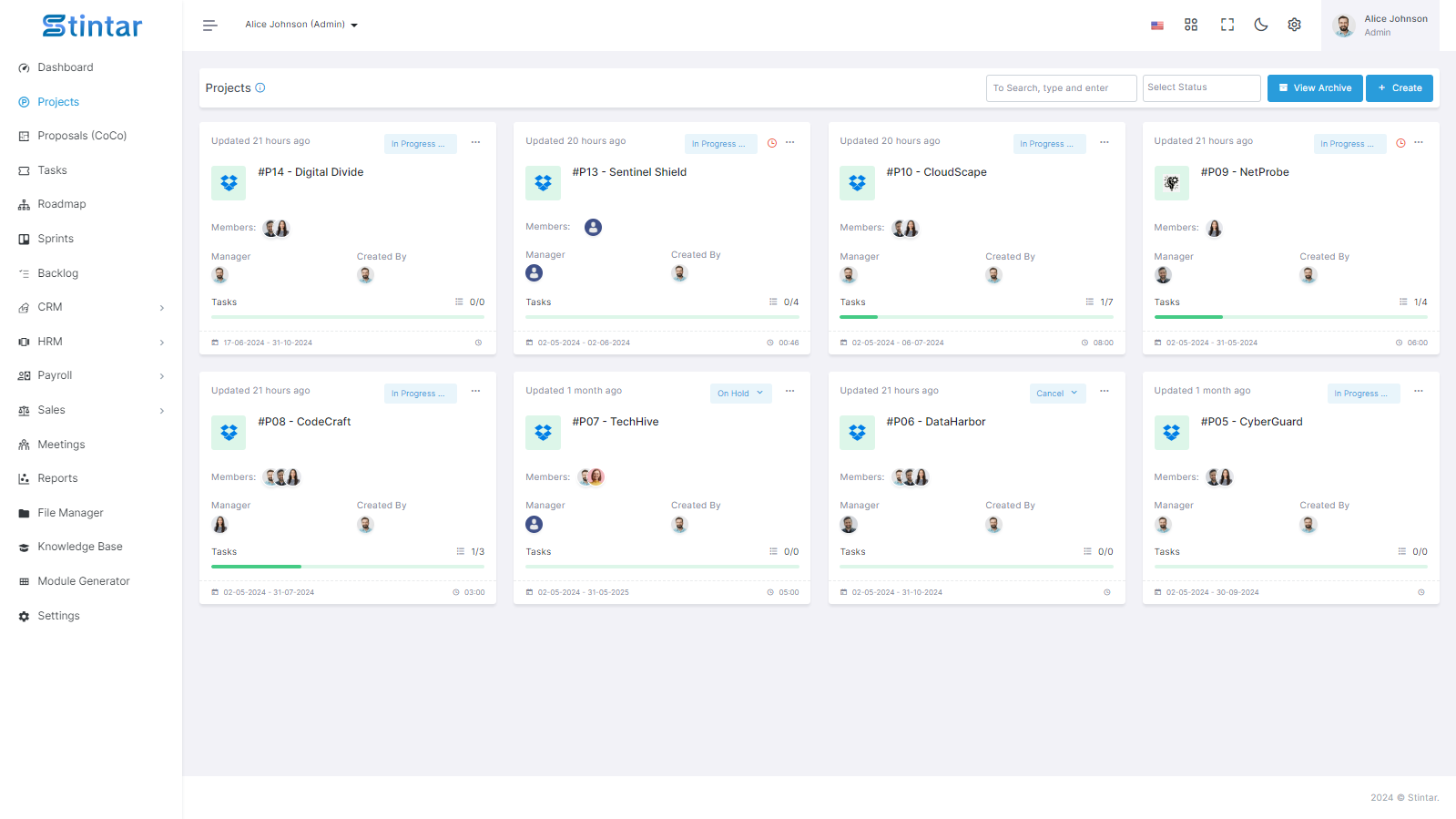1456x819 pixels.
Task: Open the language flag selector
Action: [1156, 26]
